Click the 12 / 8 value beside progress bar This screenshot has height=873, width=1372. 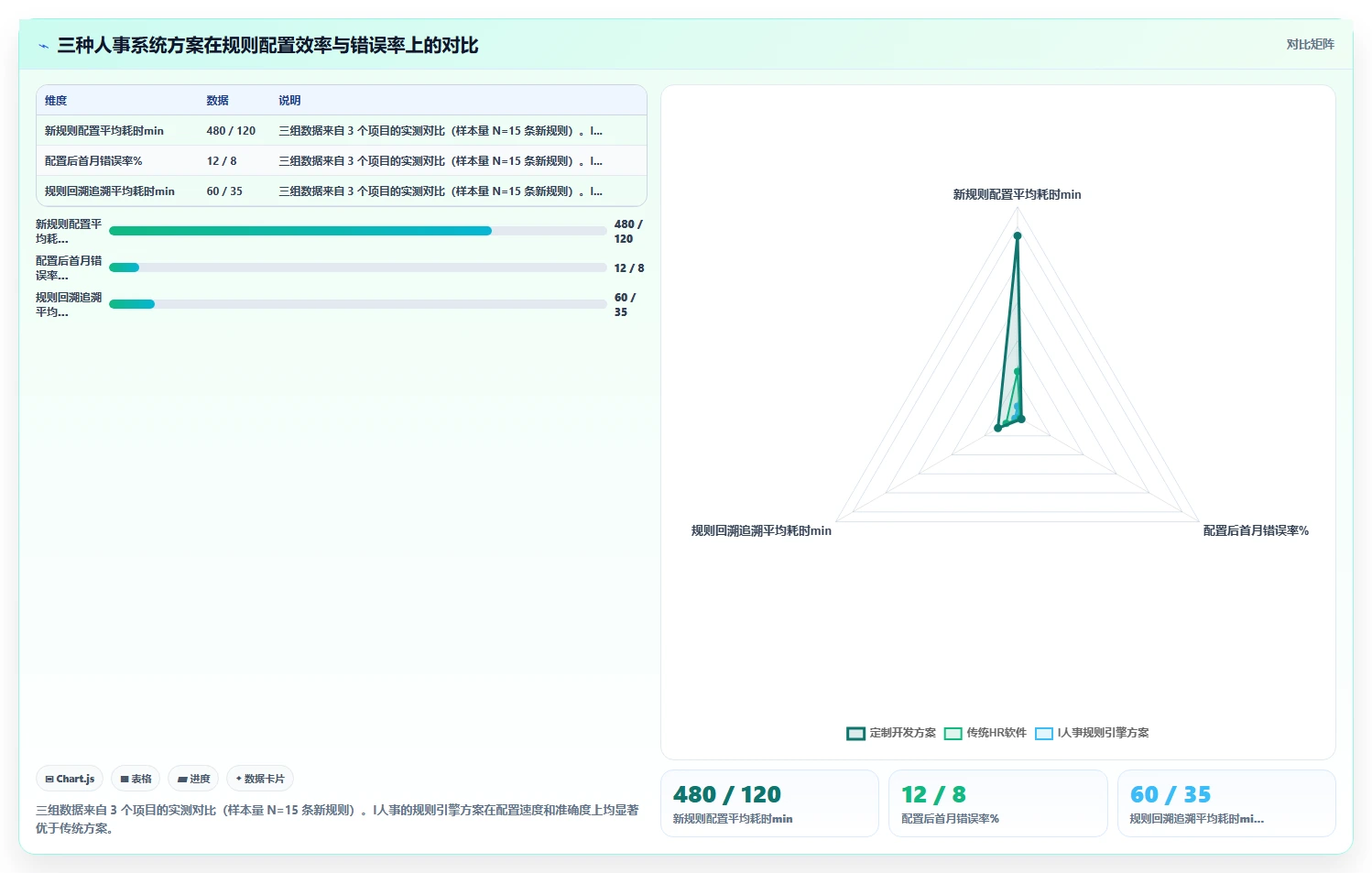tap(629, 268)
